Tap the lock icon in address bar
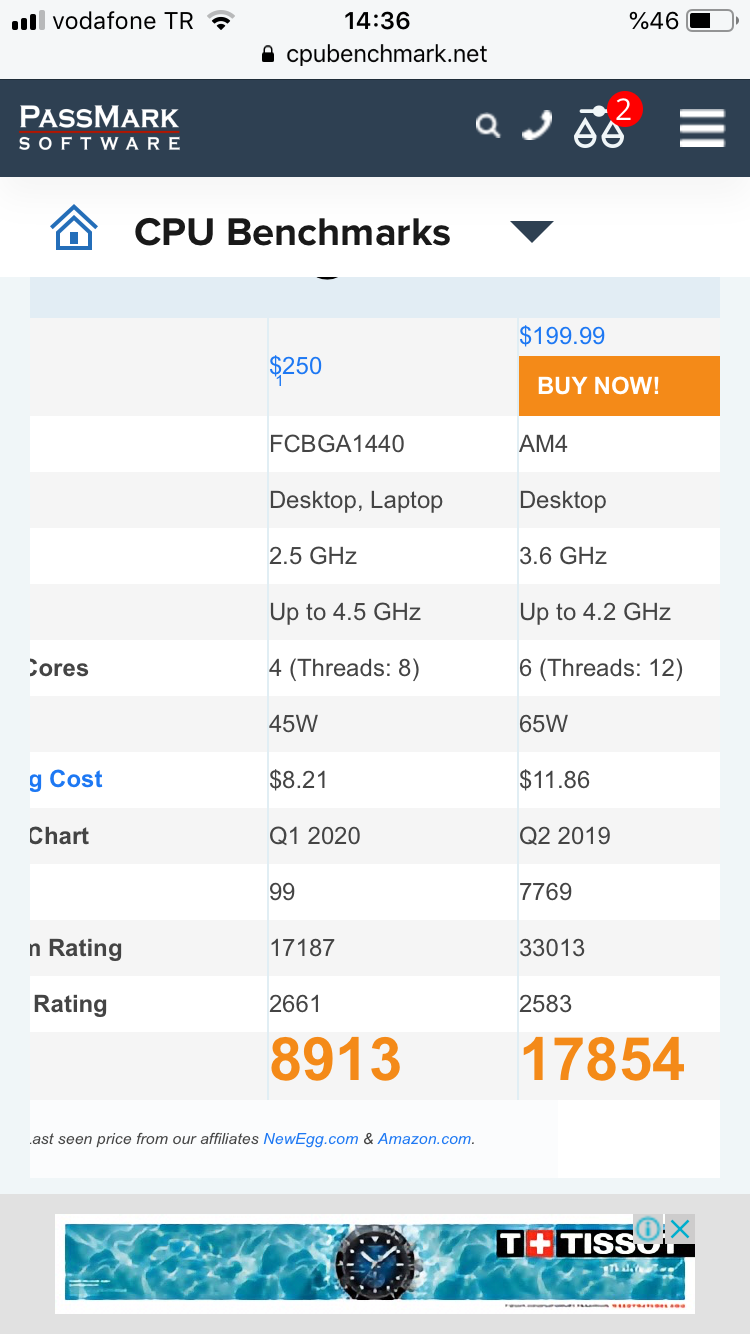Viewport: 750px width, 1334px height. click(x=268, y=55)
